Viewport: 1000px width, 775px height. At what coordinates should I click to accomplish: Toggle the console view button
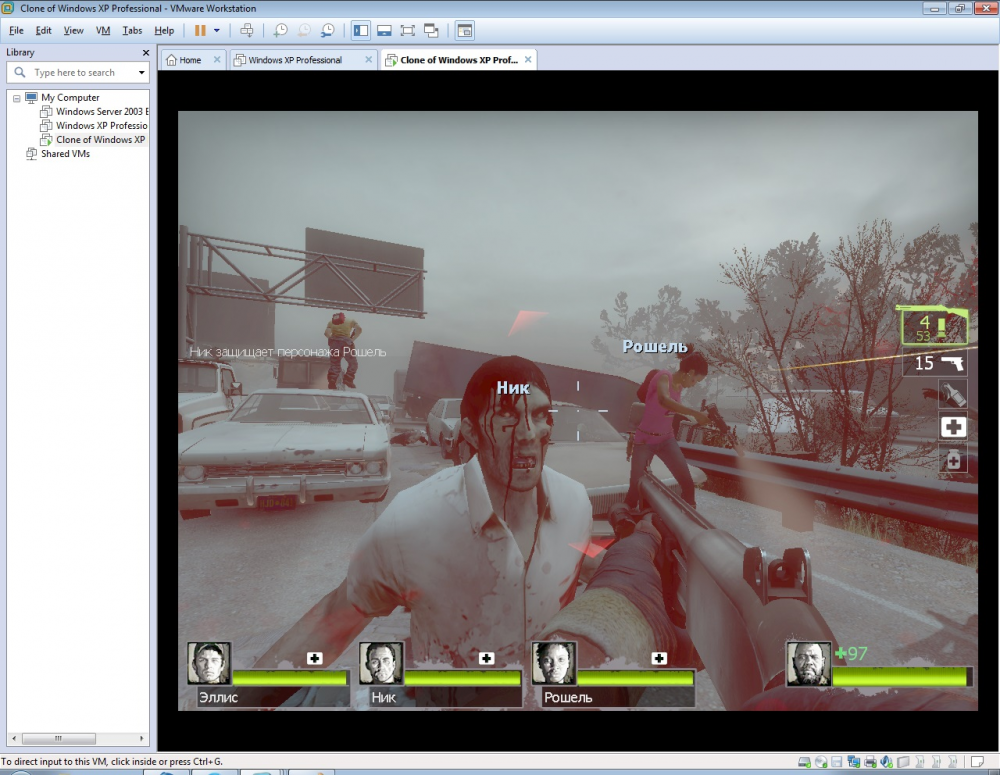(x=465, y=31)
